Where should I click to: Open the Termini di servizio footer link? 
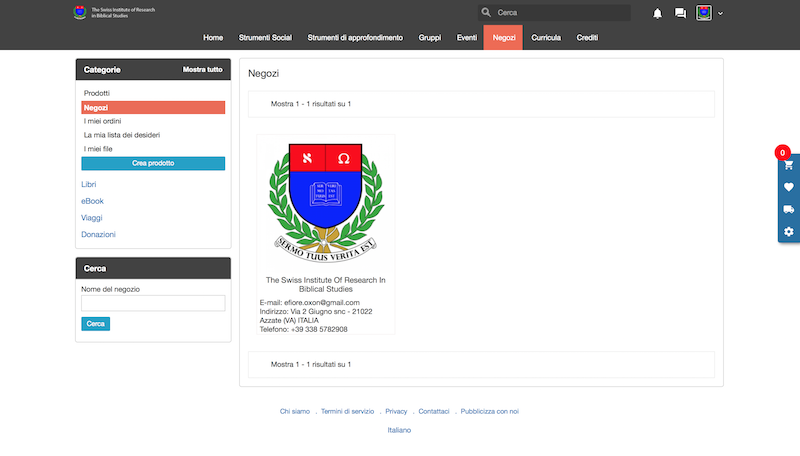click(347, 412)
